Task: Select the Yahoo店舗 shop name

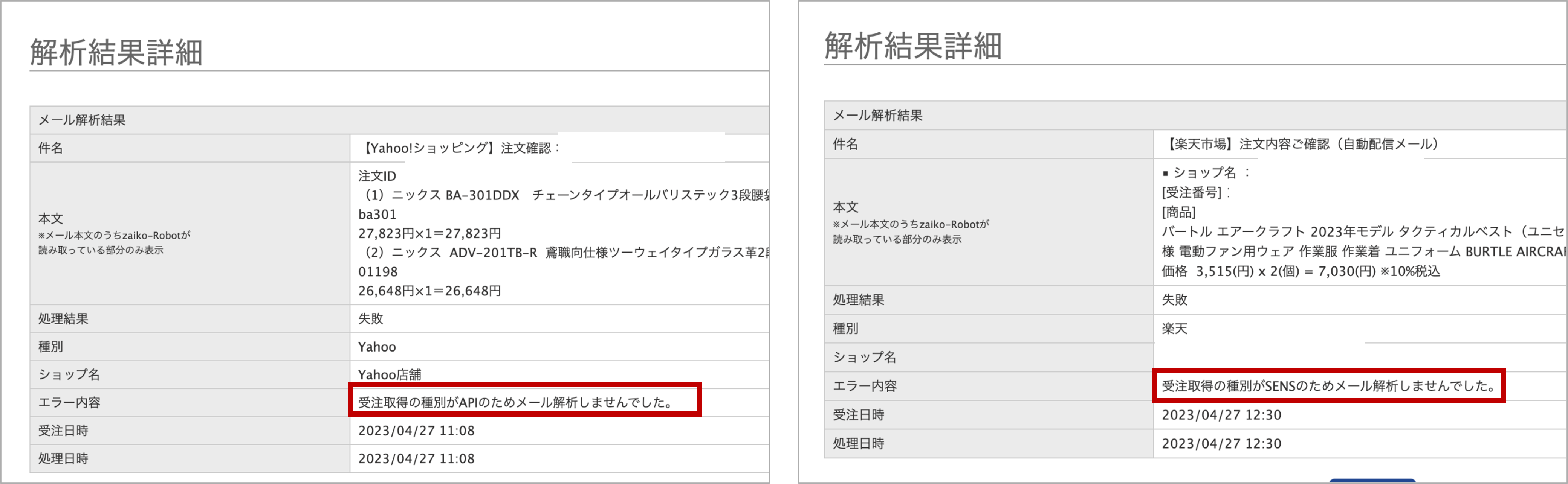Action: [390, 374]
